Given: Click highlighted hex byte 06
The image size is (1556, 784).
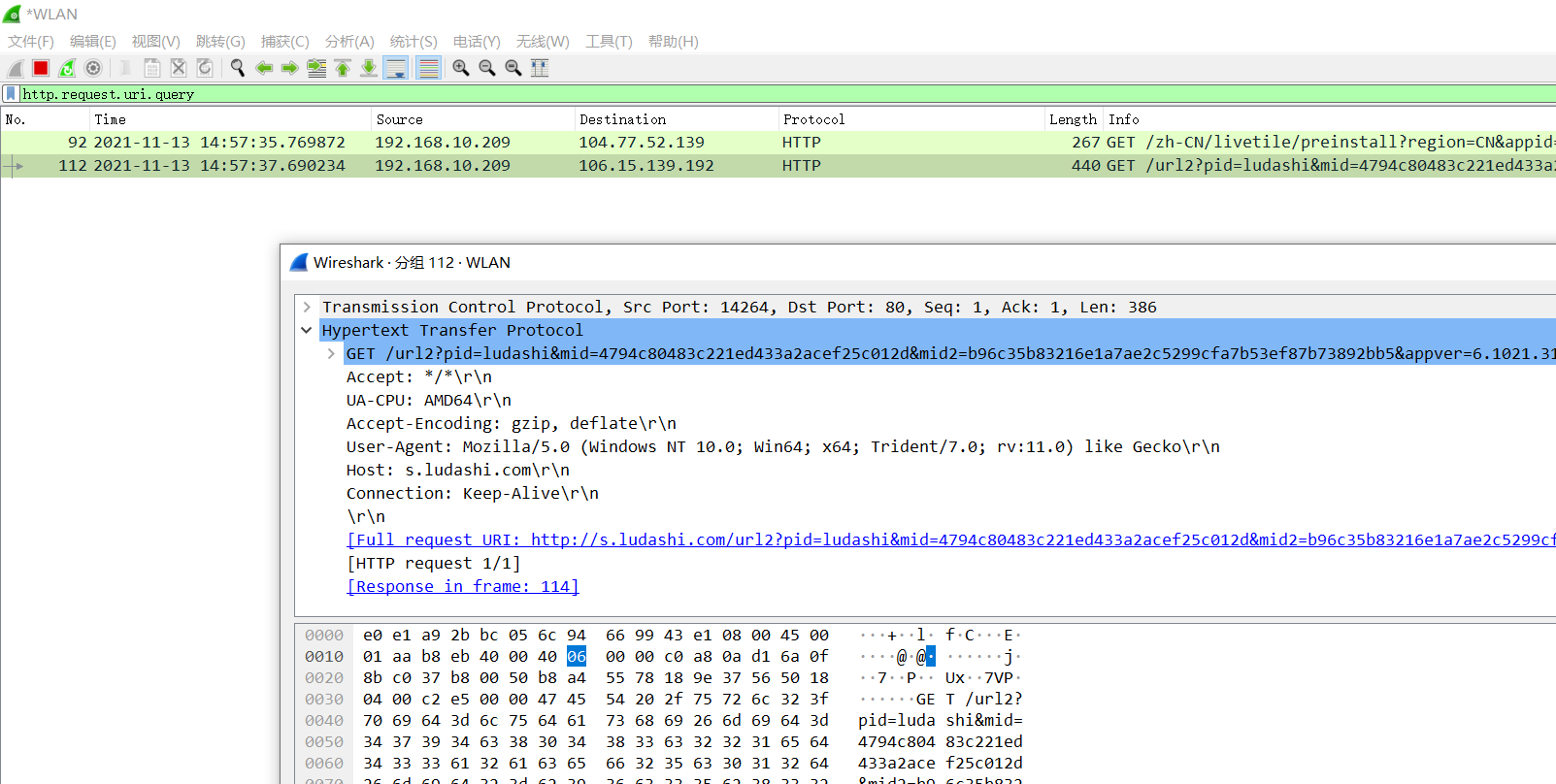Looking at the screenshot, I should (x=577, y=656).
